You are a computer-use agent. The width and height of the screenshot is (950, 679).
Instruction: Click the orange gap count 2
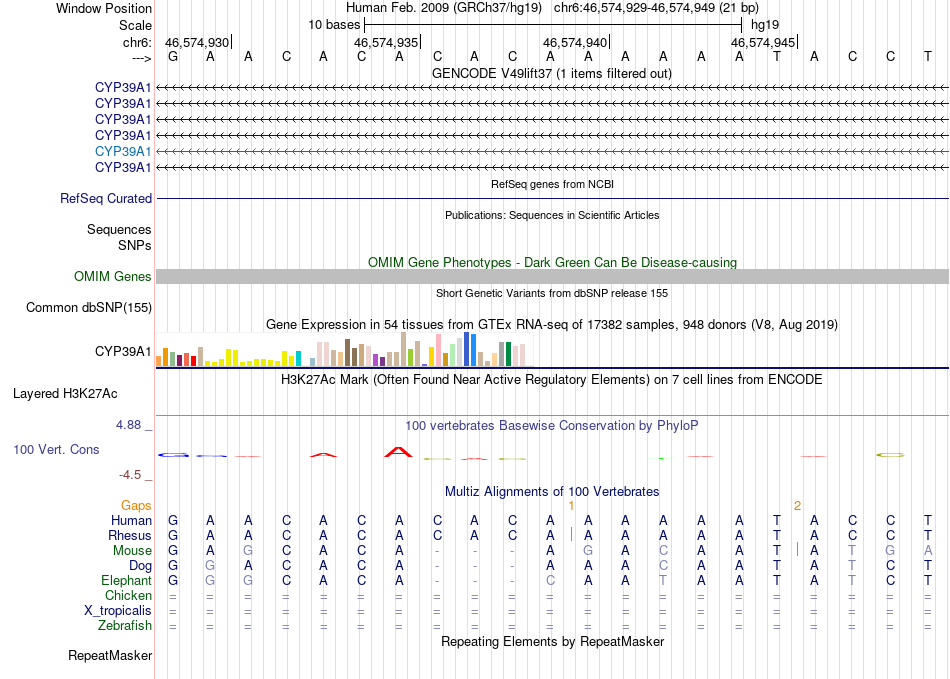point(797,506)
